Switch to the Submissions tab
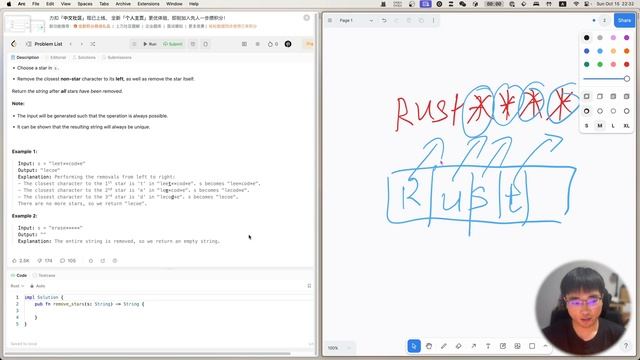This screenshot has width=640, height=360. [x=117, y=58]
